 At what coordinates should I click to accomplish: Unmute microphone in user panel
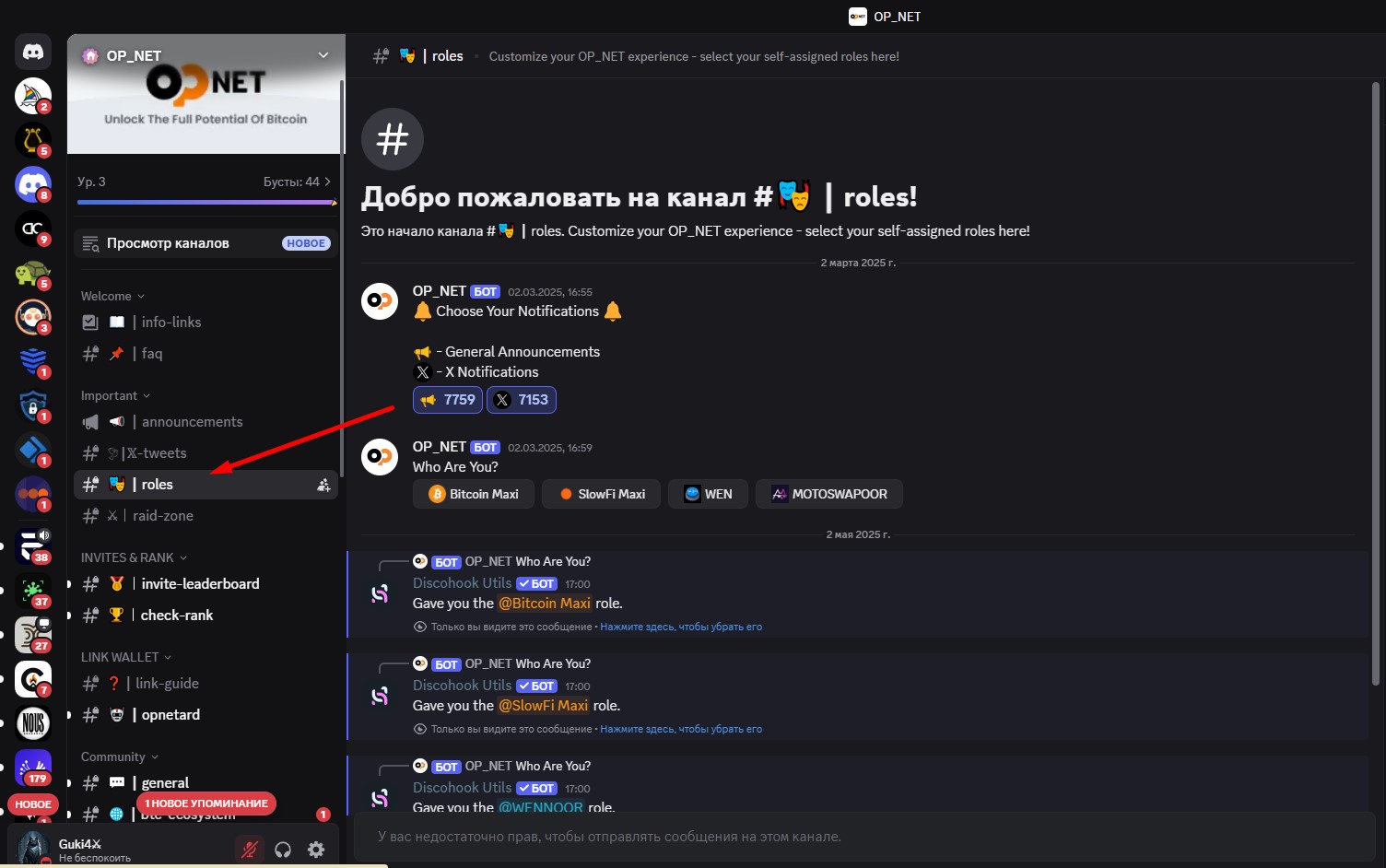click(x=249, y=850)
